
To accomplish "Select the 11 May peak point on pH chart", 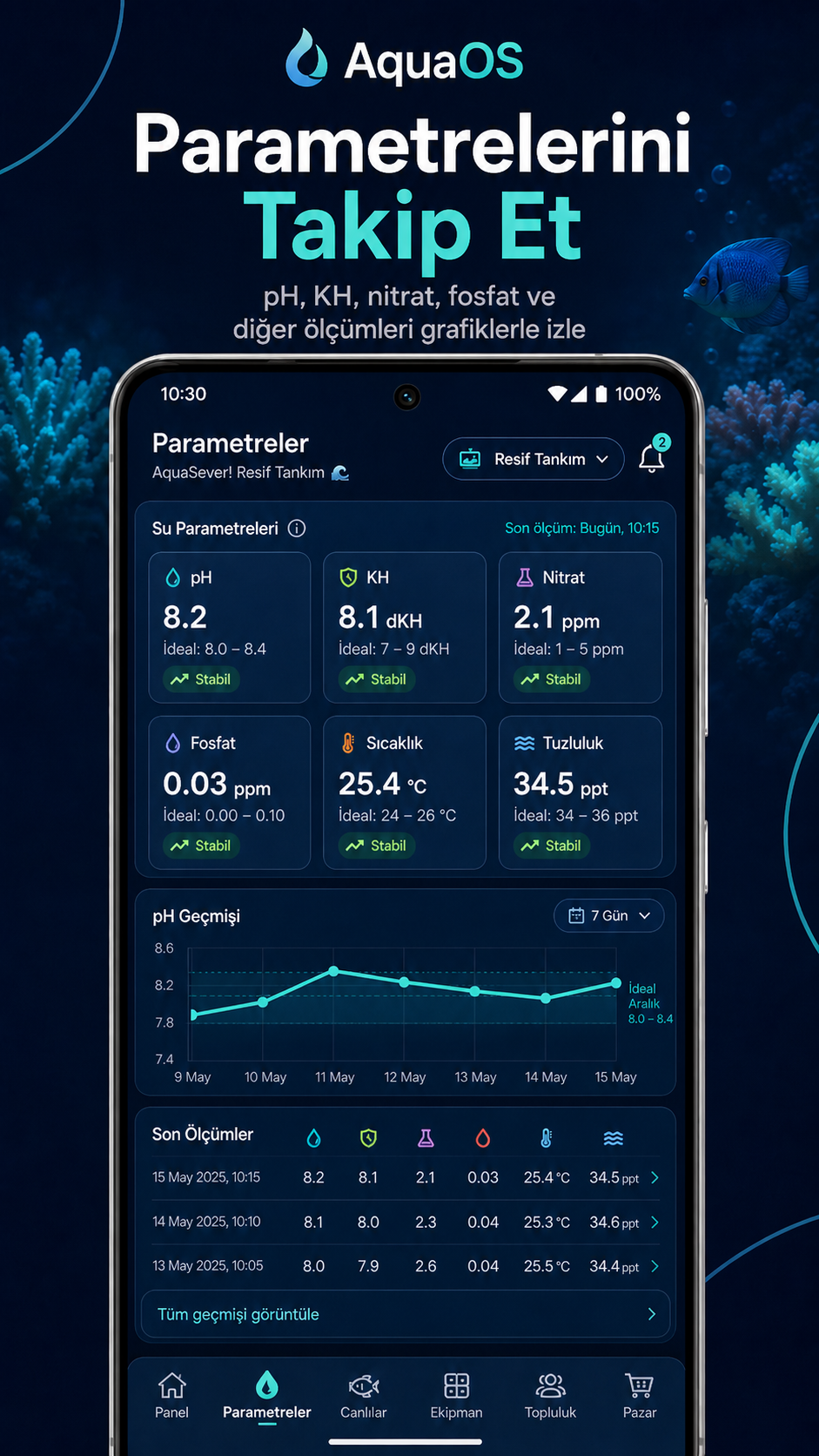I will pyautogui.click(x=333, y=971).
